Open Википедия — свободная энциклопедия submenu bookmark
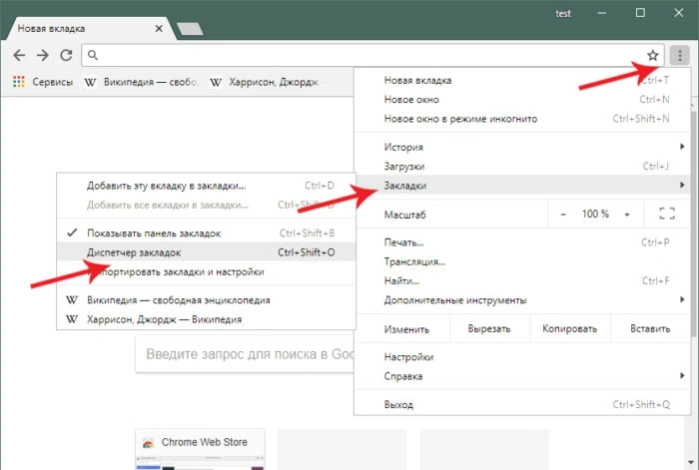699x470 pixels. point(206,300)
